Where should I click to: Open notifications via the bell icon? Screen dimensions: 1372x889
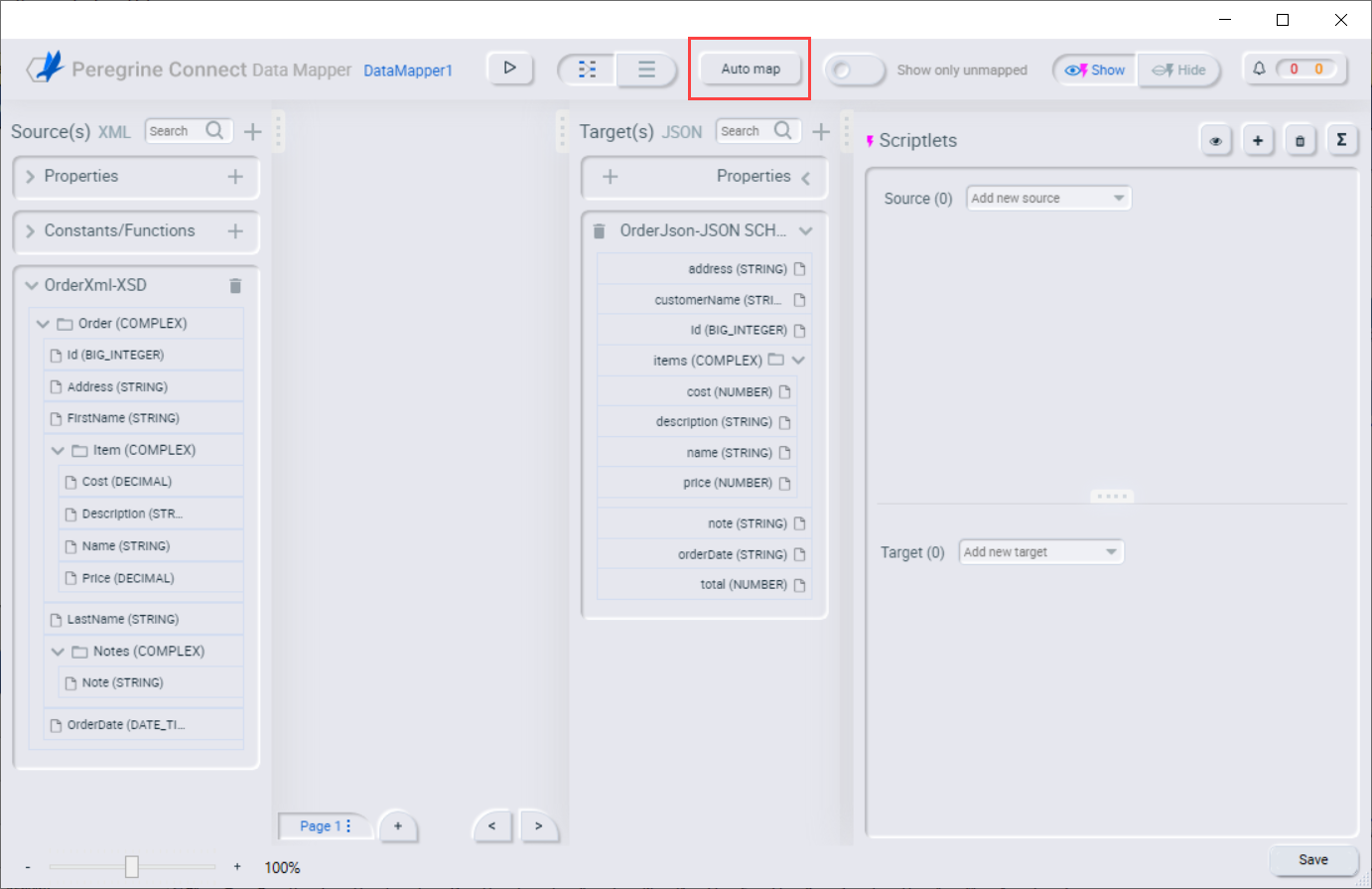tap(1259, 69)
